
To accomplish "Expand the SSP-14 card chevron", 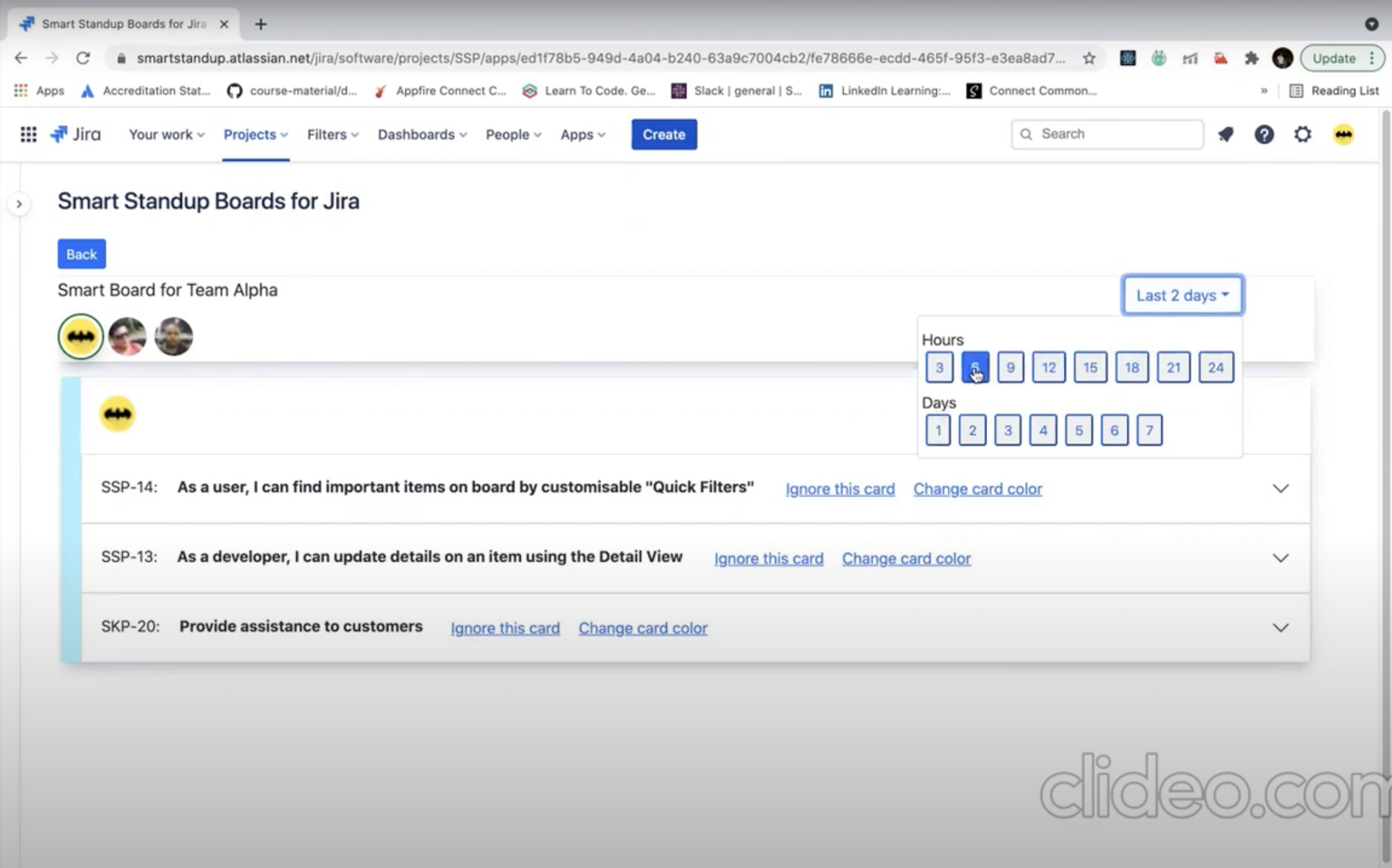I will (x=1280, y=488).
